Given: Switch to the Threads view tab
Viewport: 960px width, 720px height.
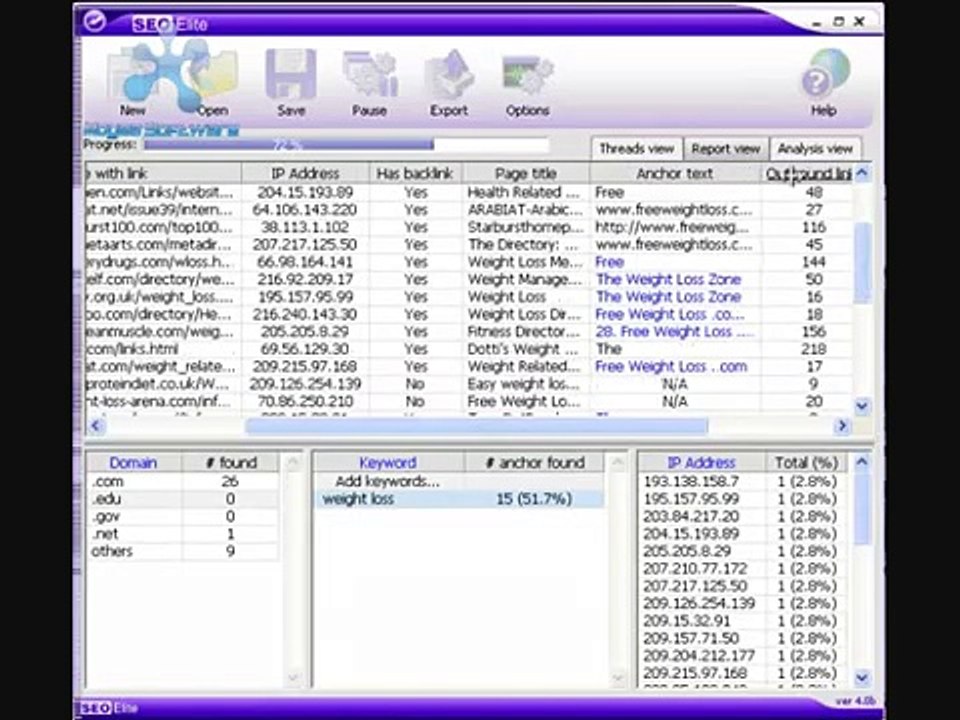Looking at the screenshot, I should tap(637, 149).
